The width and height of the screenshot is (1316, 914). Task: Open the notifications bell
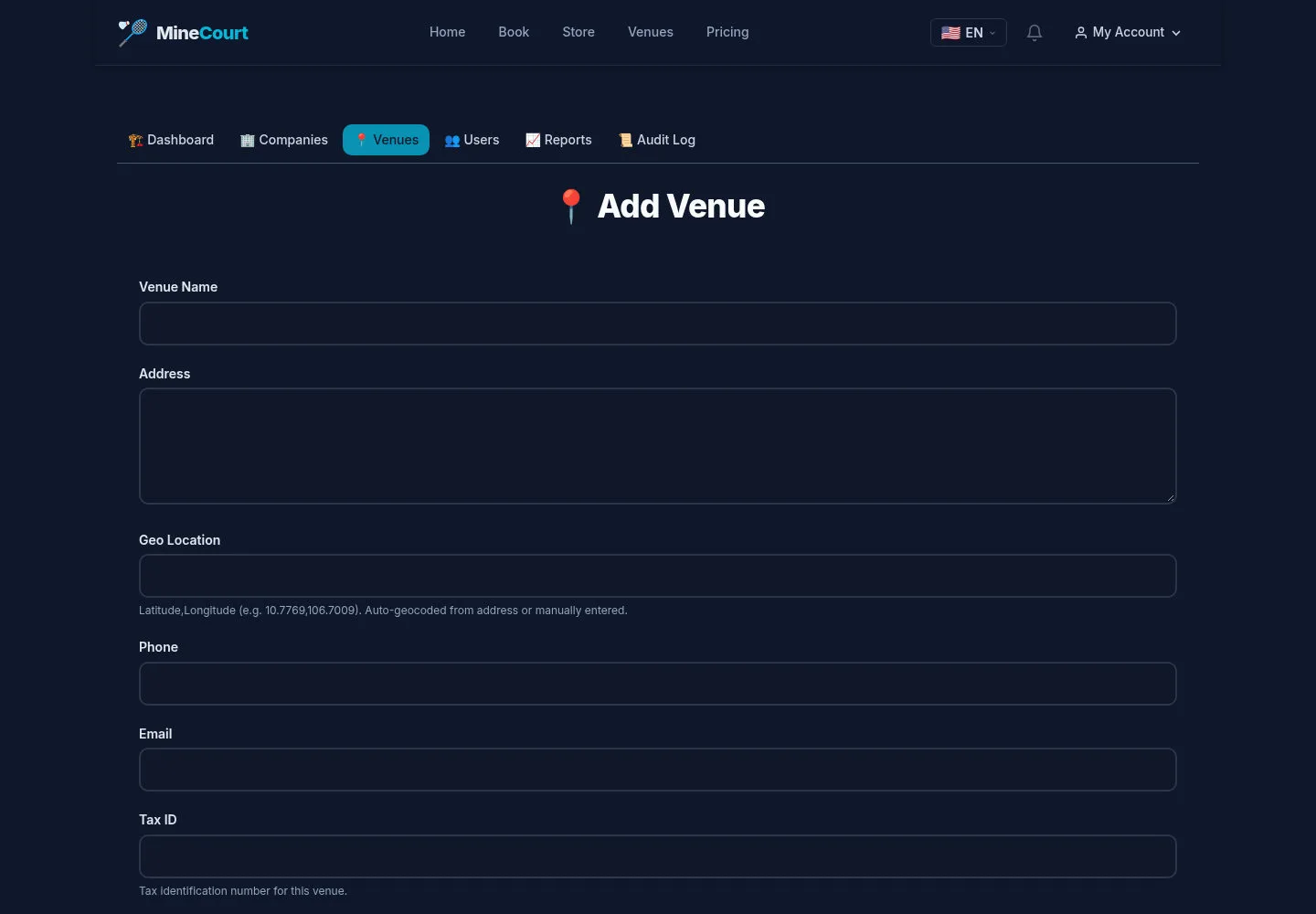pos(1035,33)
